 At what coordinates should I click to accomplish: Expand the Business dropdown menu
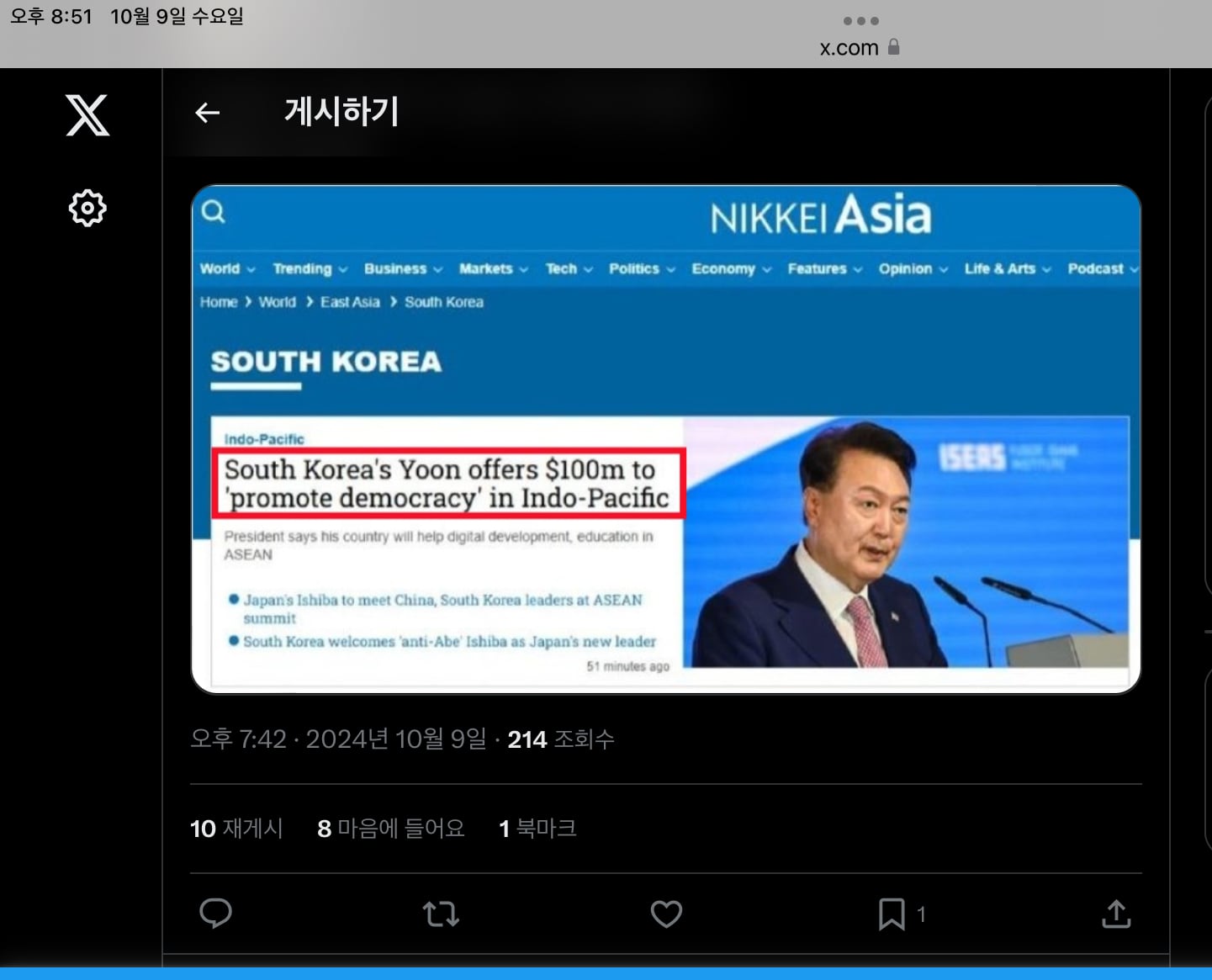pos(403,268)
